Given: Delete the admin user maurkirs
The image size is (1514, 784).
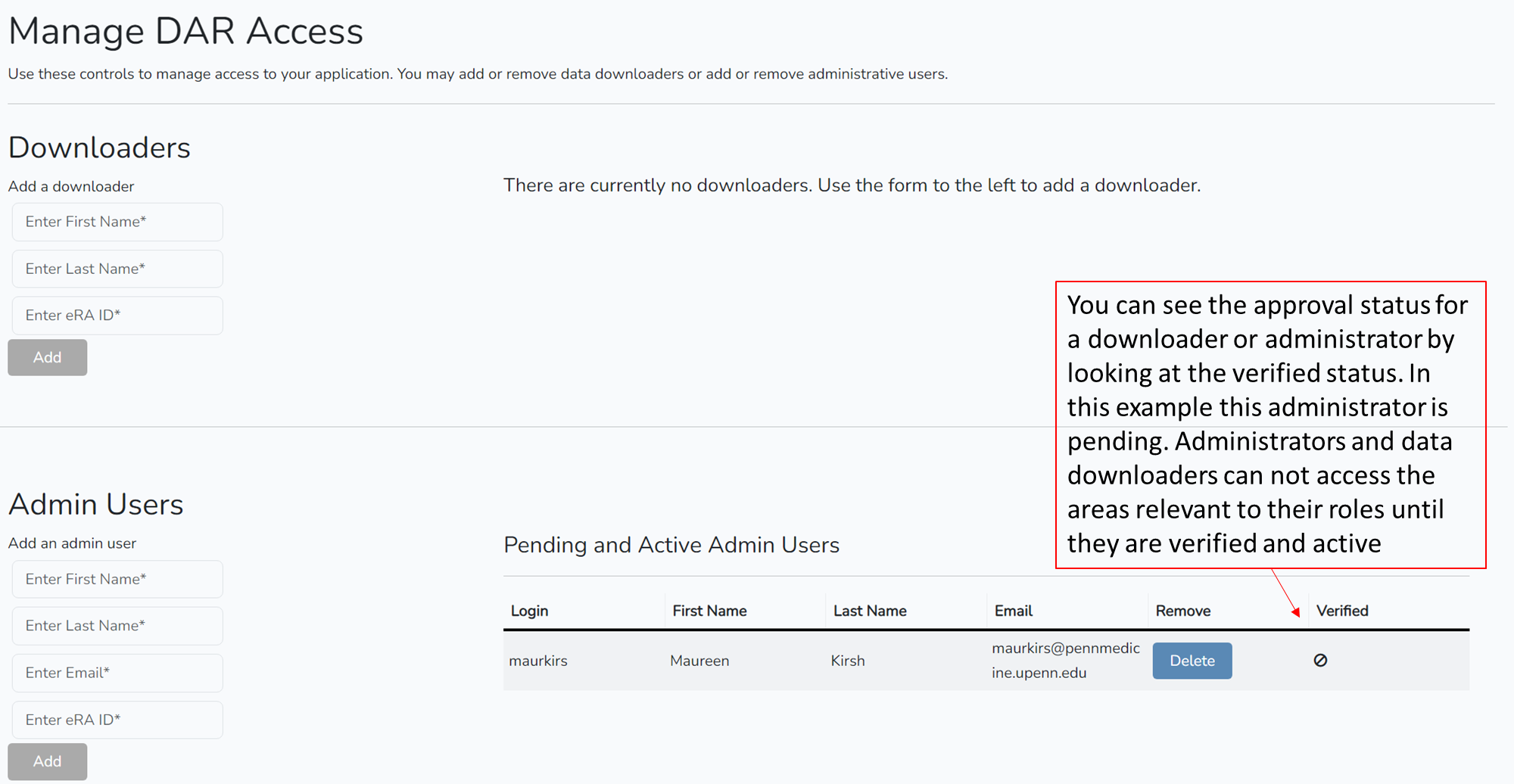Looking at the screenshot, I should coord(1192,661).
